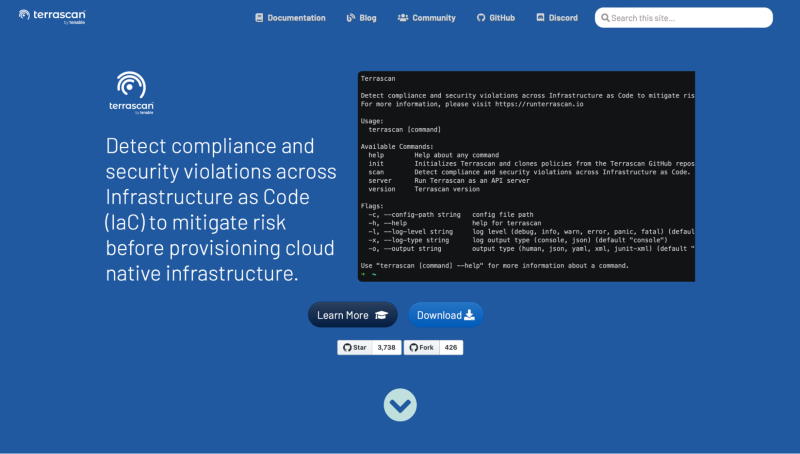
Task: Click the large Terrascan hero logo
Action: [x=131, y=93]
